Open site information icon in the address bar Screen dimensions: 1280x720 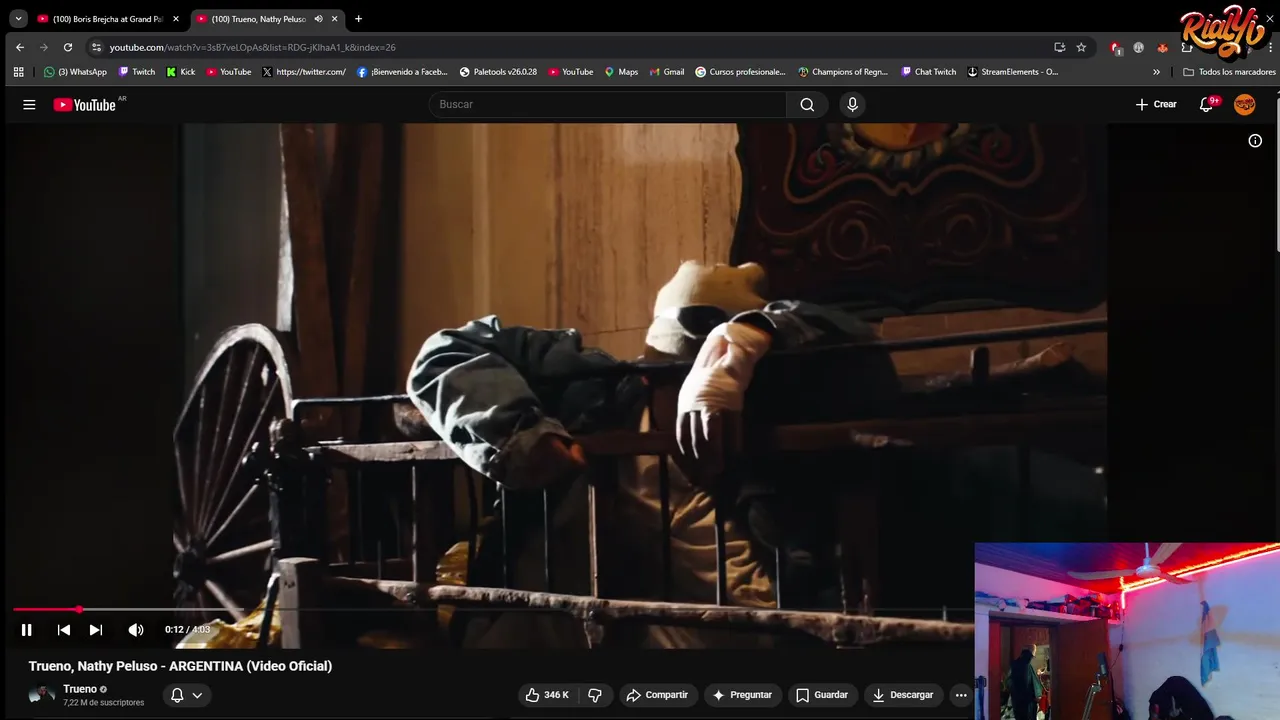[96, 47]
